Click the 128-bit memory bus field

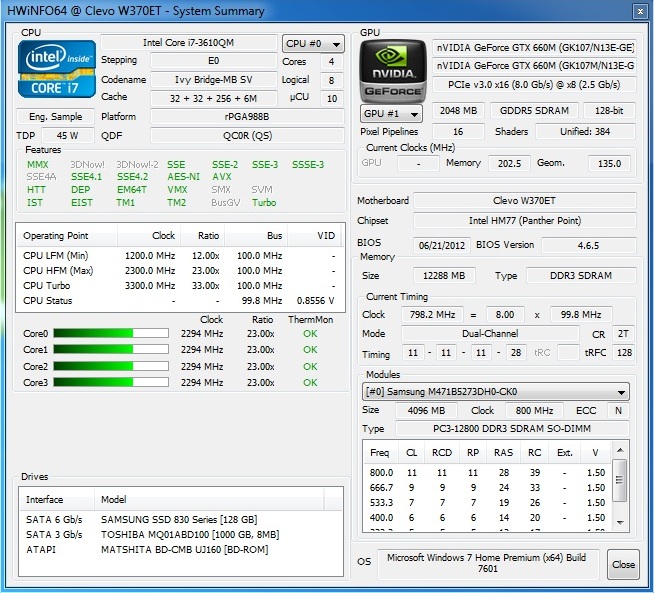point(609,111)
